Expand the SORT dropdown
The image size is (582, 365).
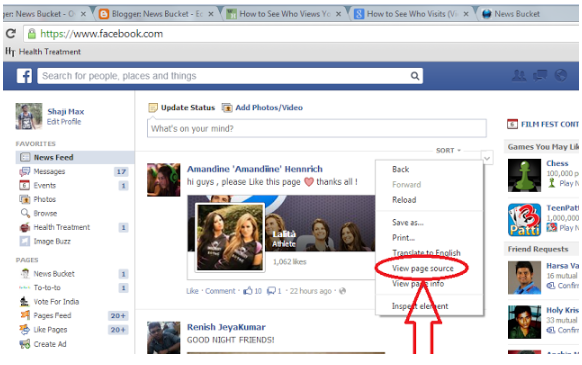coord(448,150)
